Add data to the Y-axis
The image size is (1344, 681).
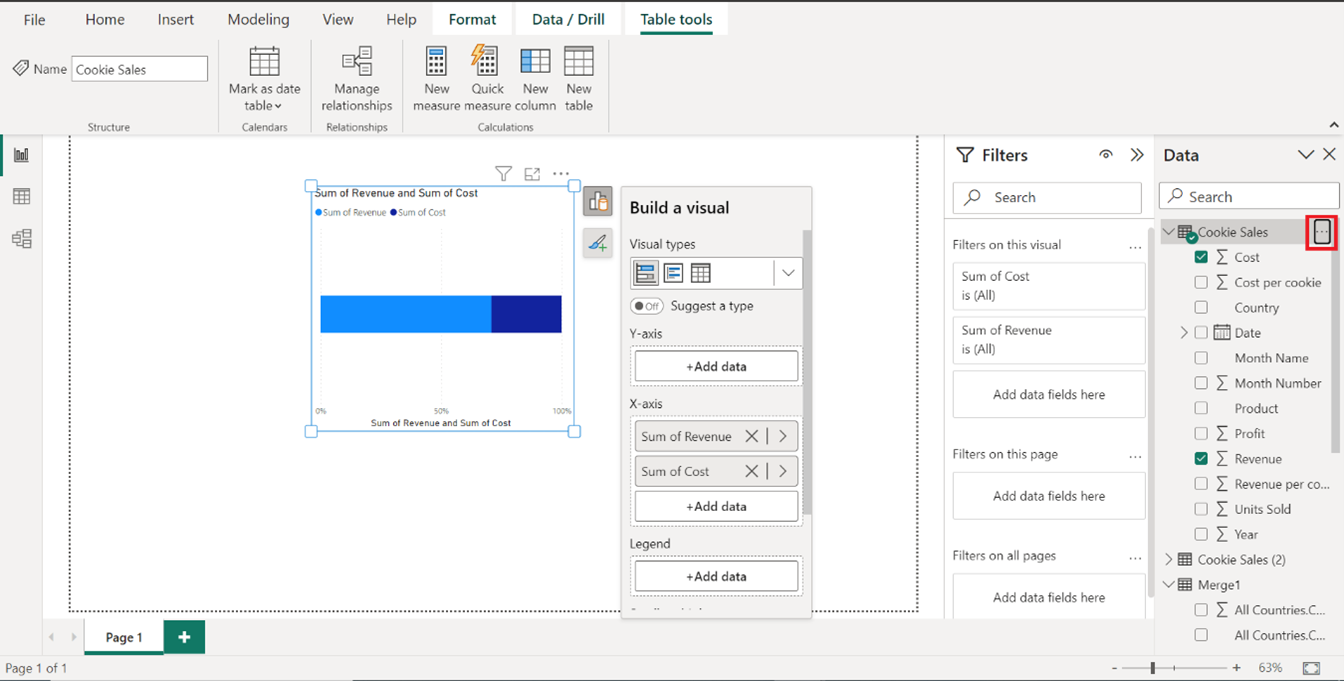coord(715,366)
